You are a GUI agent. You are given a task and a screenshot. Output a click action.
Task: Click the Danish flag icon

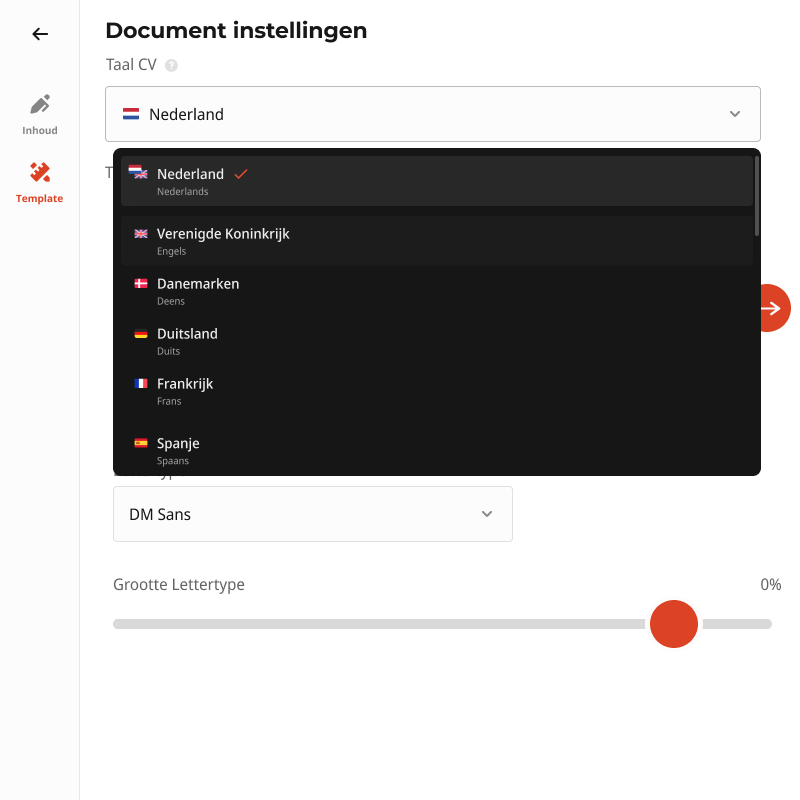click(141, 284)
